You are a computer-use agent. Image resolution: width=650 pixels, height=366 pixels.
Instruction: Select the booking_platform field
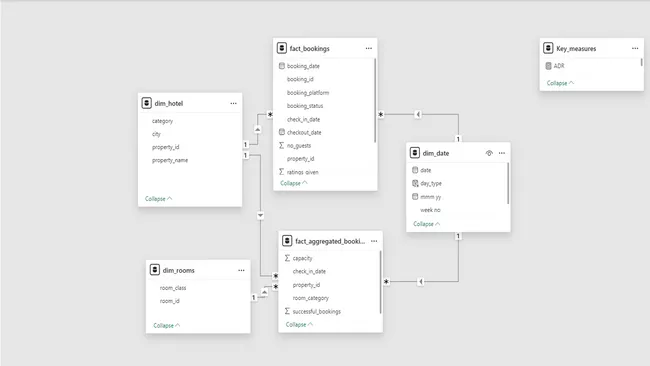[308, 92]
